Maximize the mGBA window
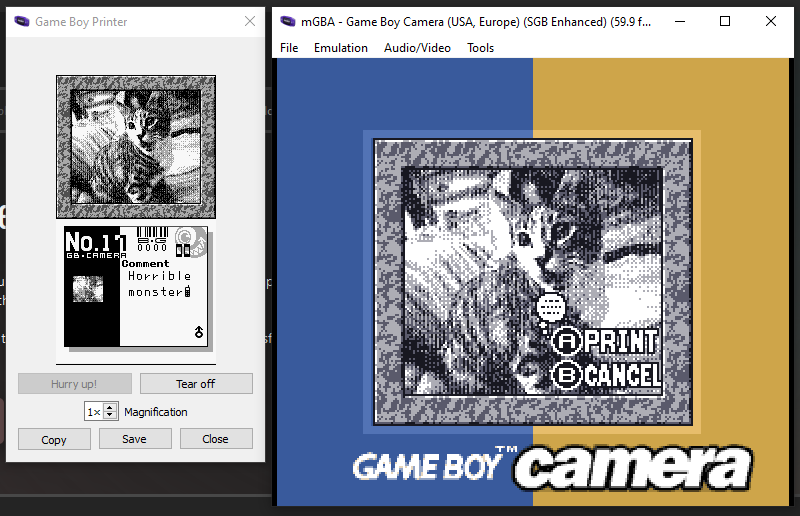The width and height of the screenshot is (800, 516). click(x=725, y=21)
